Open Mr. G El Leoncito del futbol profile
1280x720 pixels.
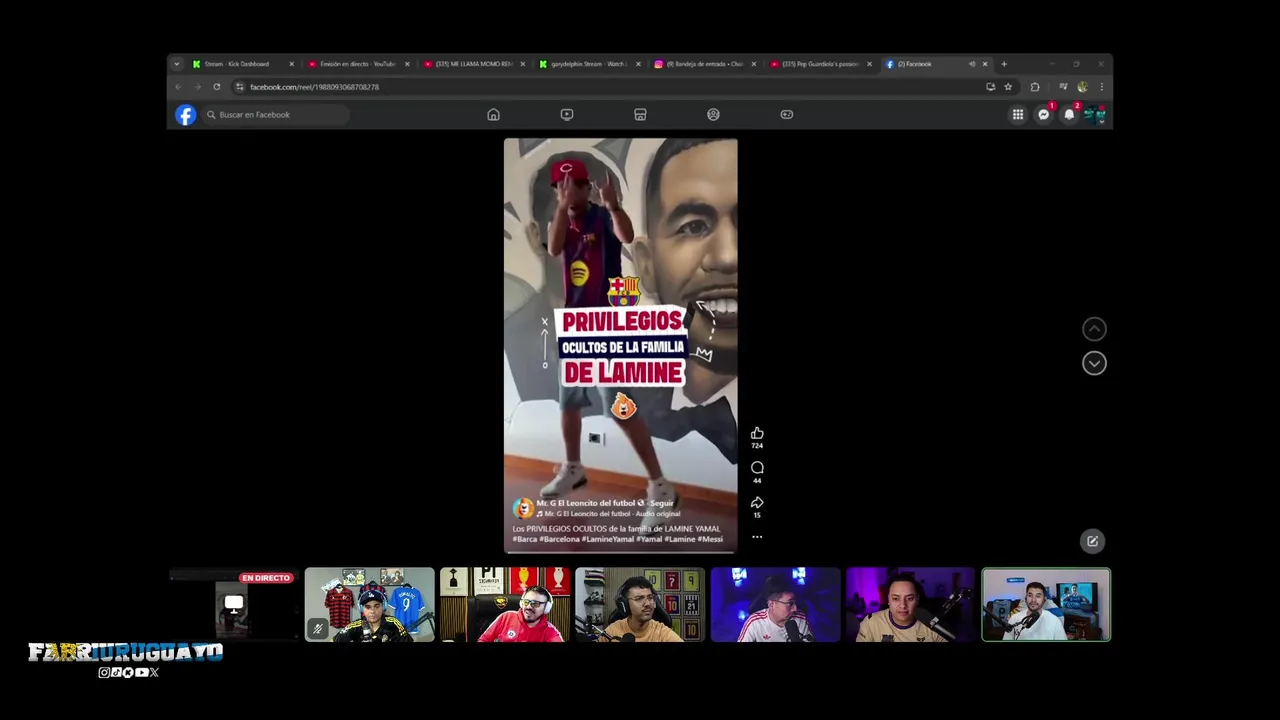pos(586,503)
